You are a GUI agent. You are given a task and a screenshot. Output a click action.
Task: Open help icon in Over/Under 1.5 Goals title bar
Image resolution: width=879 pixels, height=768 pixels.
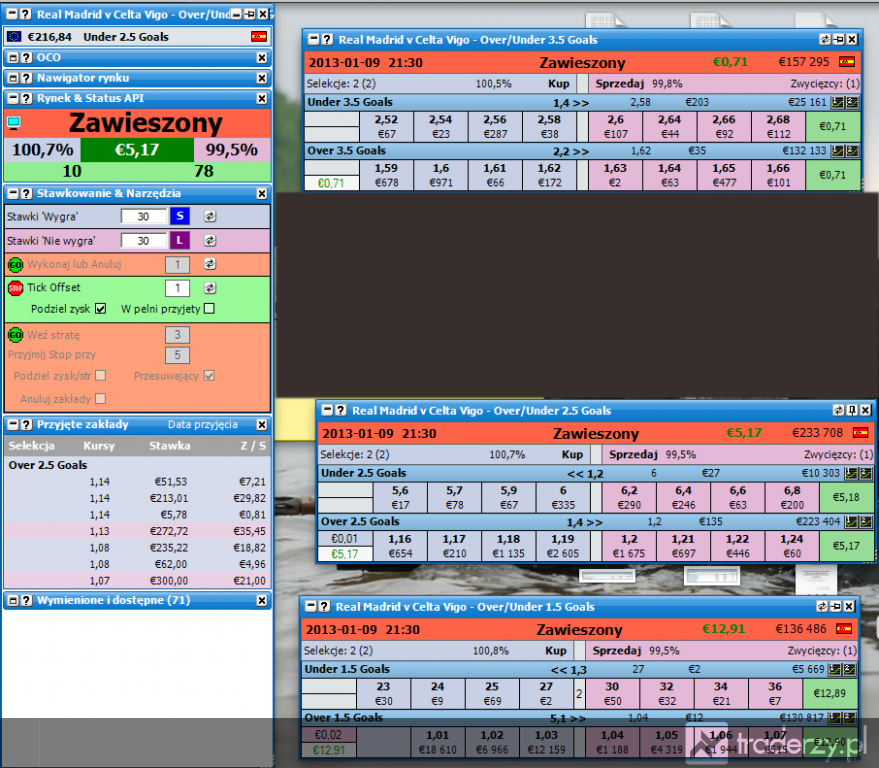click(325, 607)
